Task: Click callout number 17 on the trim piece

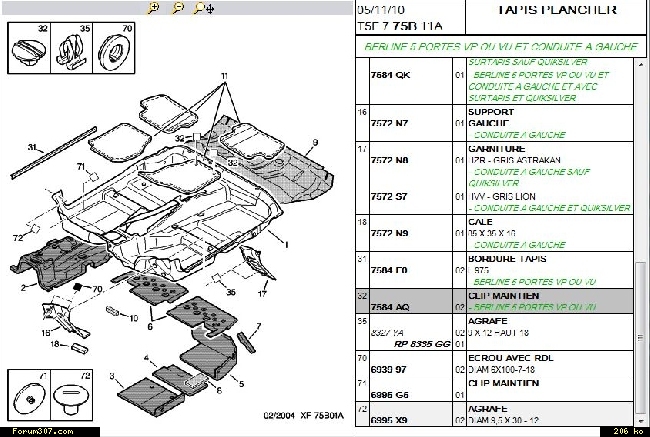Action: pyautogui.click(x=262, y=294)
